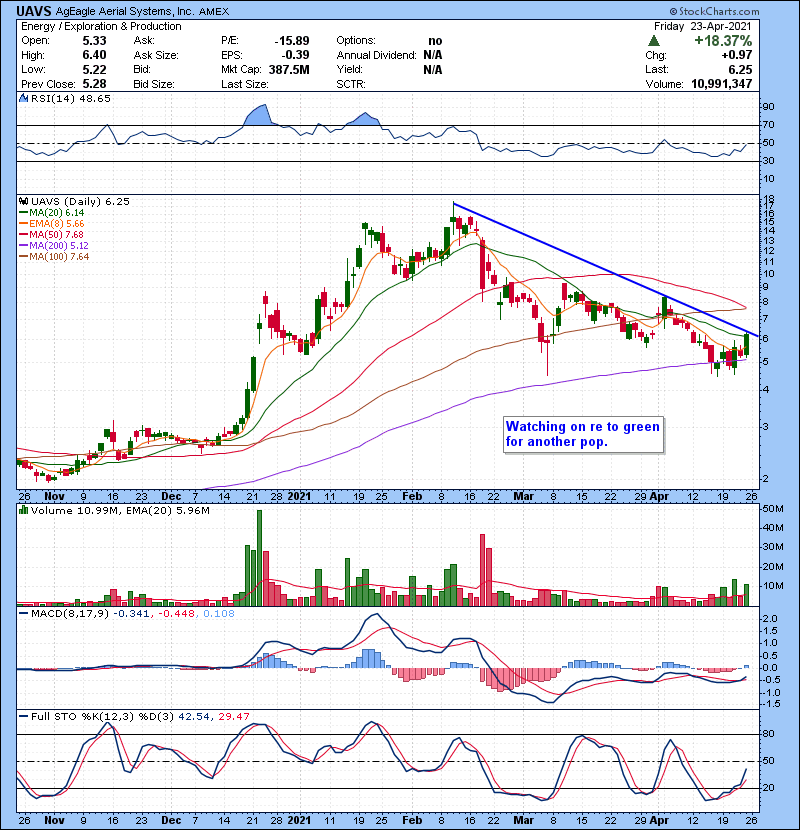
Task: Click the High price value 6.40
Action: 94,55
